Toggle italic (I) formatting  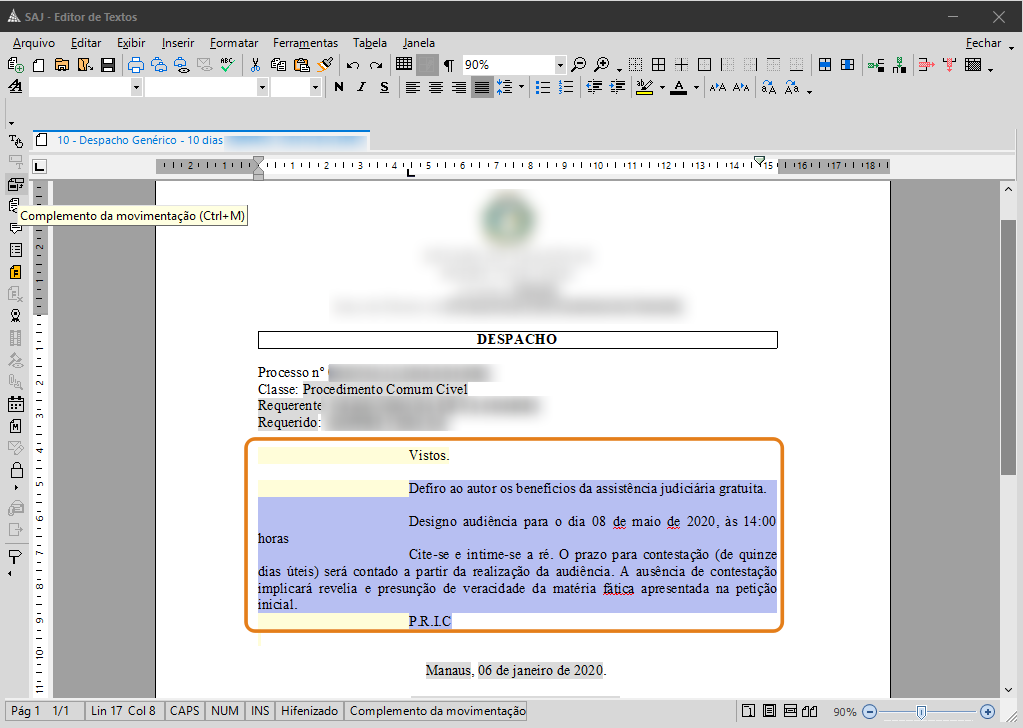[361, 87]
